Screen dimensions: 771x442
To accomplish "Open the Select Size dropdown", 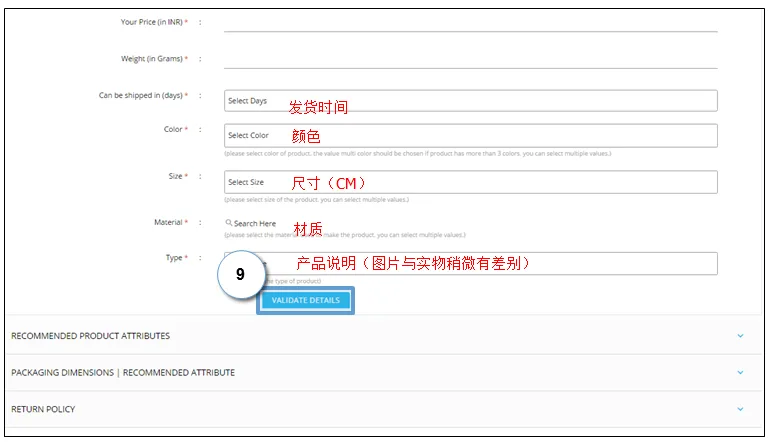I will tap(471, 182).
